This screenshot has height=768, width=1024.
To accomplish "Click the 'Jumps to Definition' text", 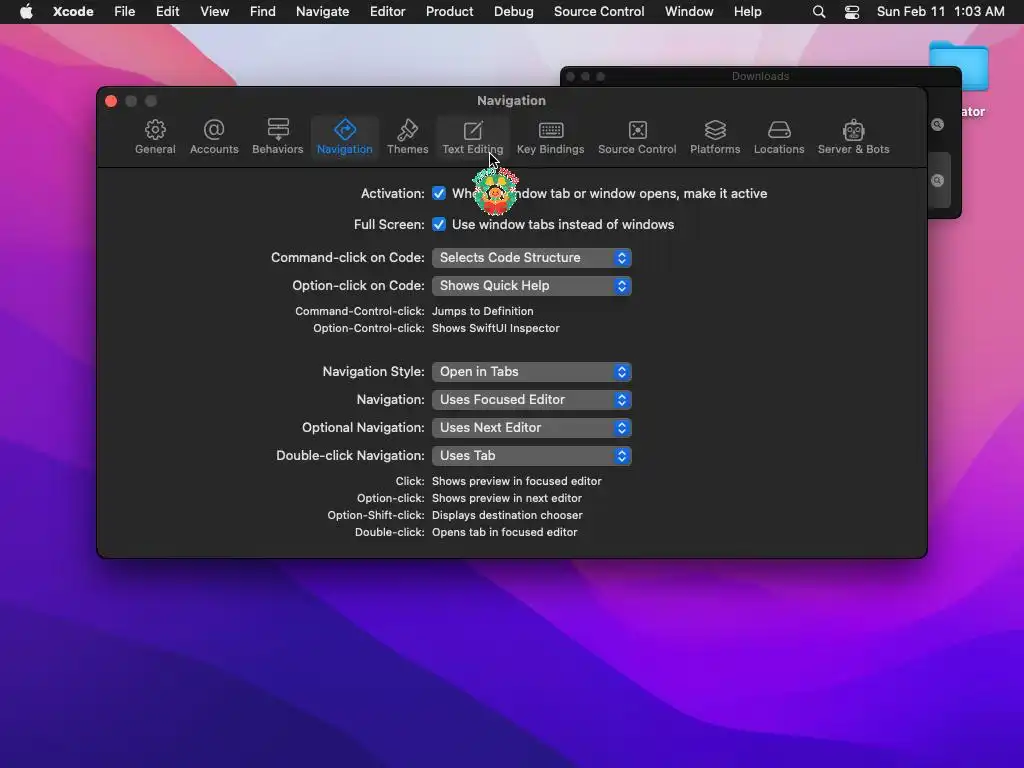I will (483, 312).
